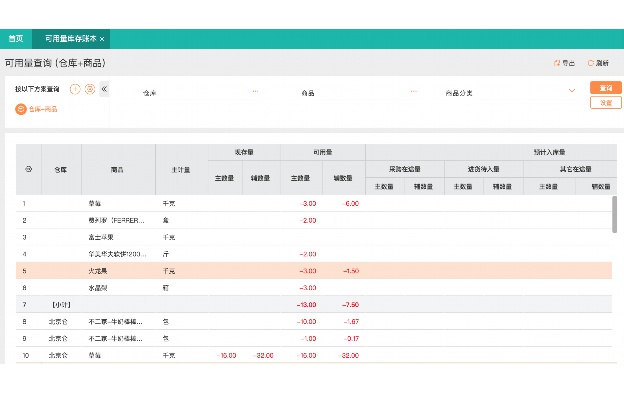This screenshot has height=393, width=624.
Task: Open the 商品 lookup ellipsis
Action: tap(414, 91)
